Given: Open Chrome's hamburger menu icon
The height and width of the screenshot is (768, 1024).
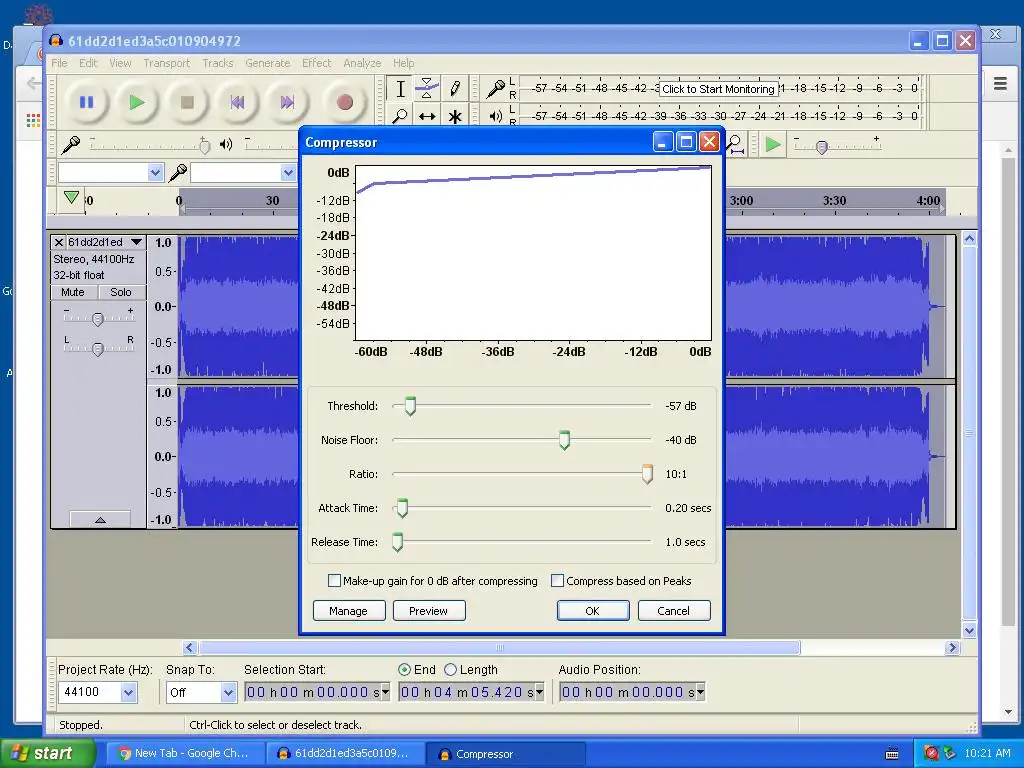Looking at the screenshot, I should coord(1000,84).
